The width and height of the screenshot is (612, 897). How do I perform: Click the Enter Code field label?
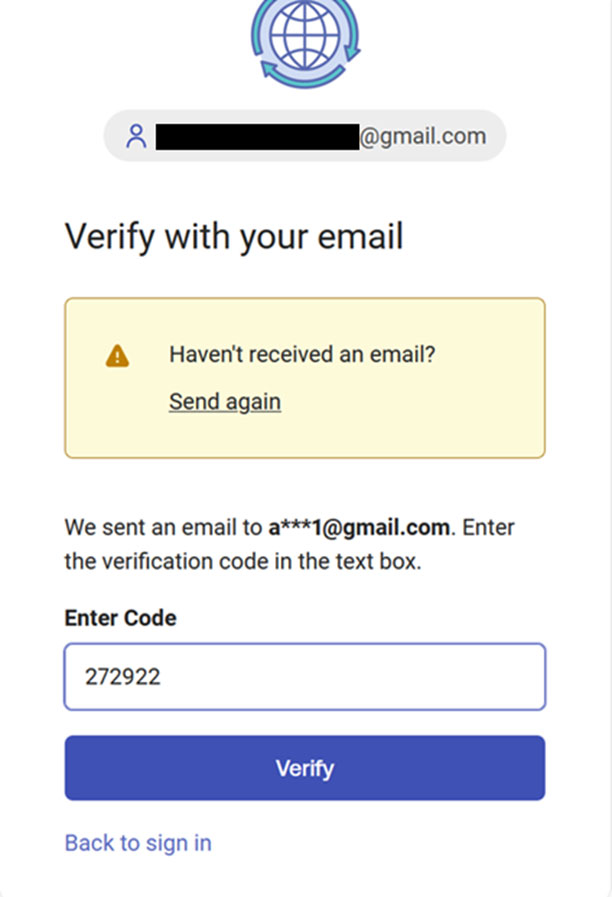click(x=120, y=618)
